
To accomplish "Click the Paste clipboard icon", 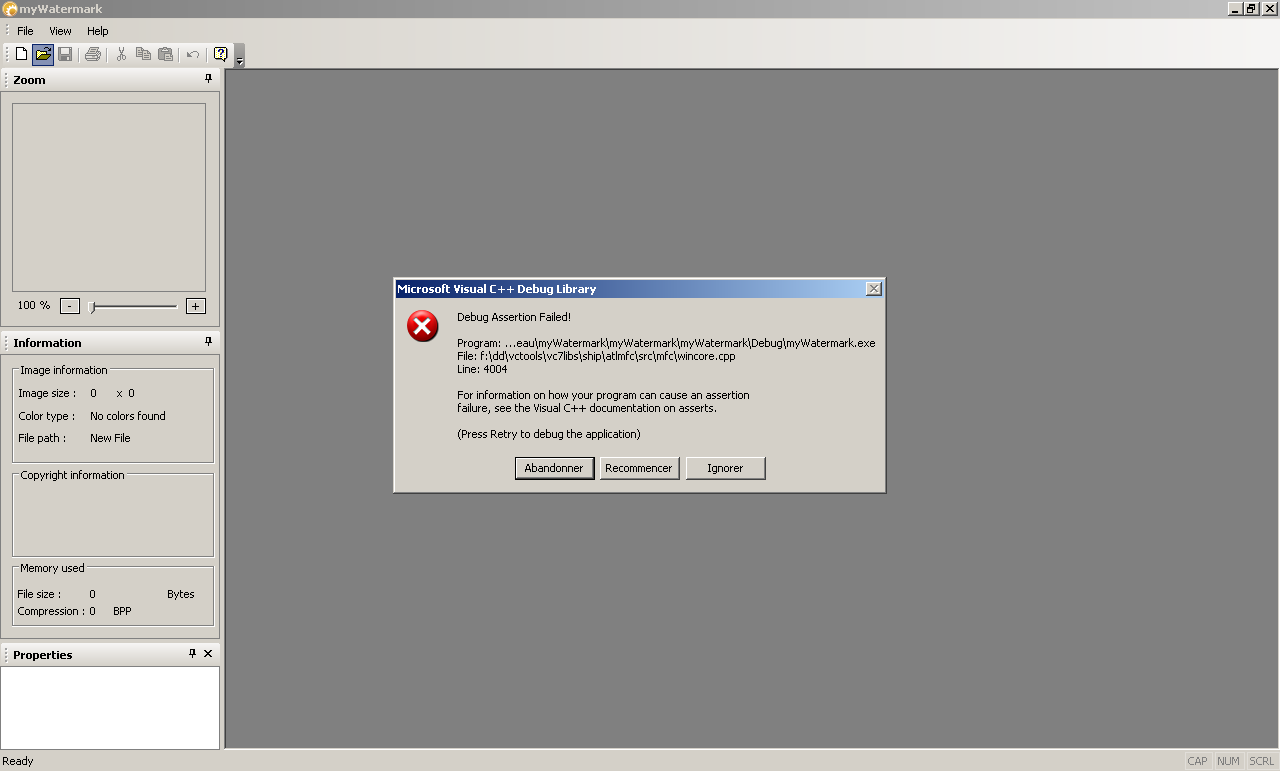I will [165, 54].
